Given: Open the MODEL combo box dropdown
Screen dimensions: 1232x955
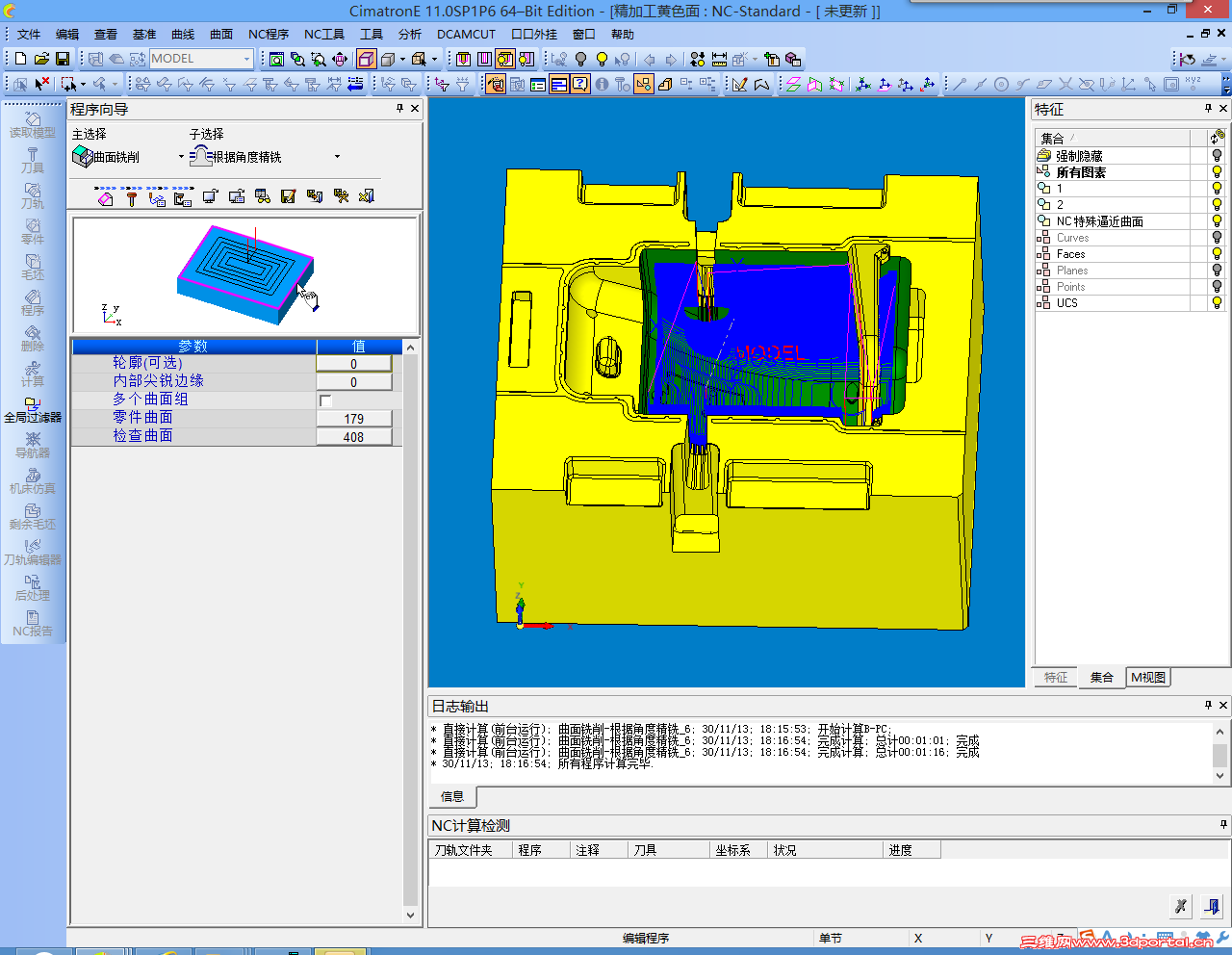Looking at the screenshot, I should click(247, 59).
